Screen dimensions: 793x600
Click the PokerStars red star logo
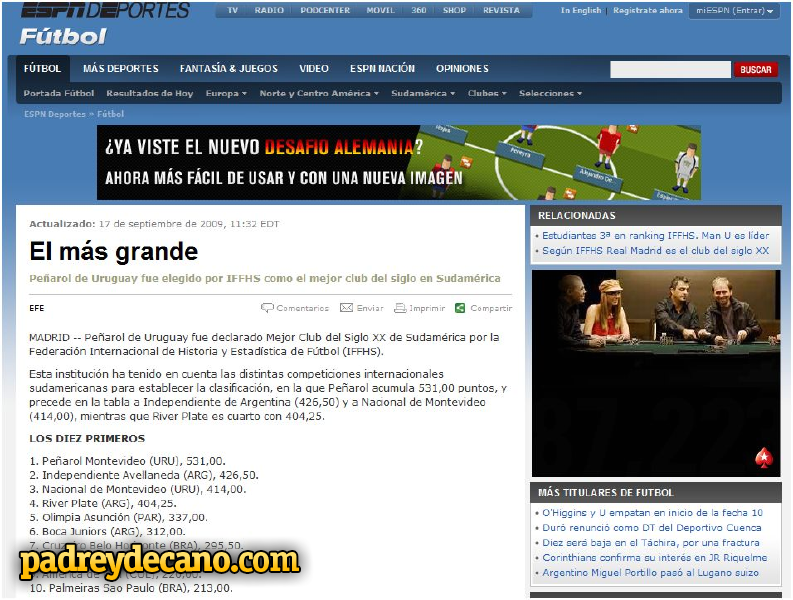click(764, 458)
